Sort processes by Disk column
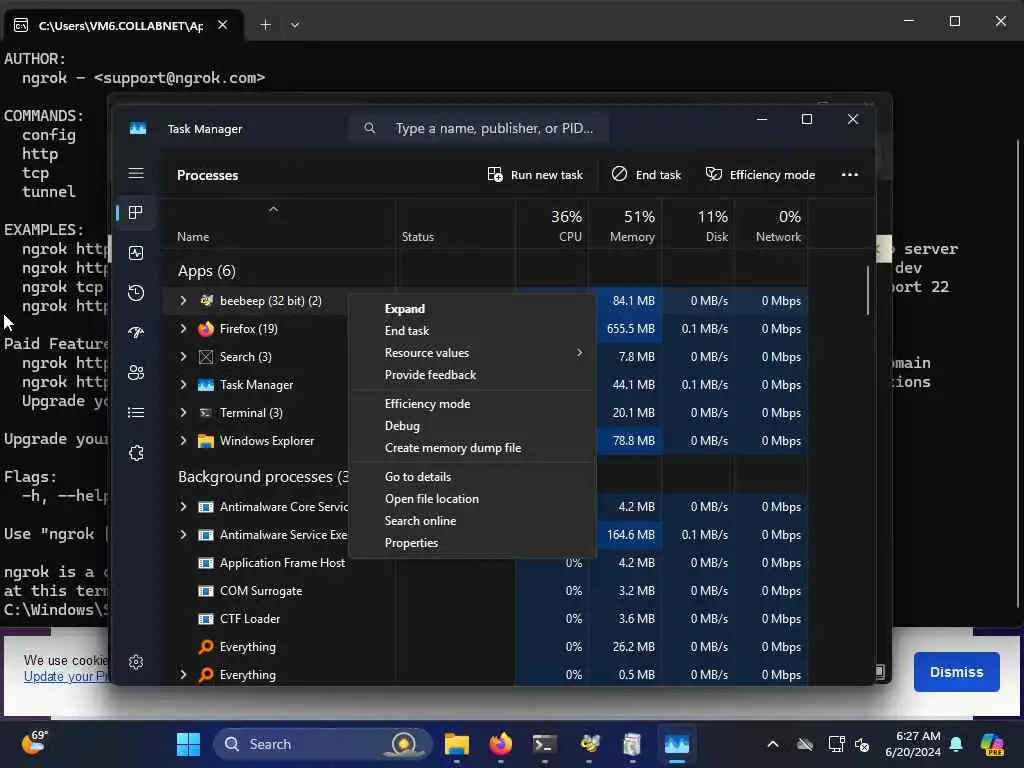This screenshot has height=768, width=1024. 698,225
